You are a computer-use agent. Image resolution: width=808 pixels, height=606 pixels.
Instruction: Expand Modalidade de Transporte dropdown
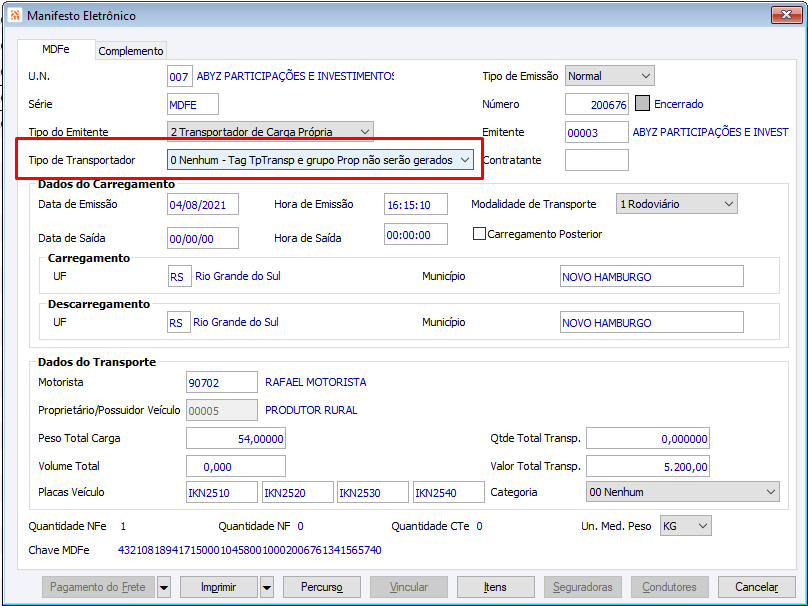coord(677,204)
